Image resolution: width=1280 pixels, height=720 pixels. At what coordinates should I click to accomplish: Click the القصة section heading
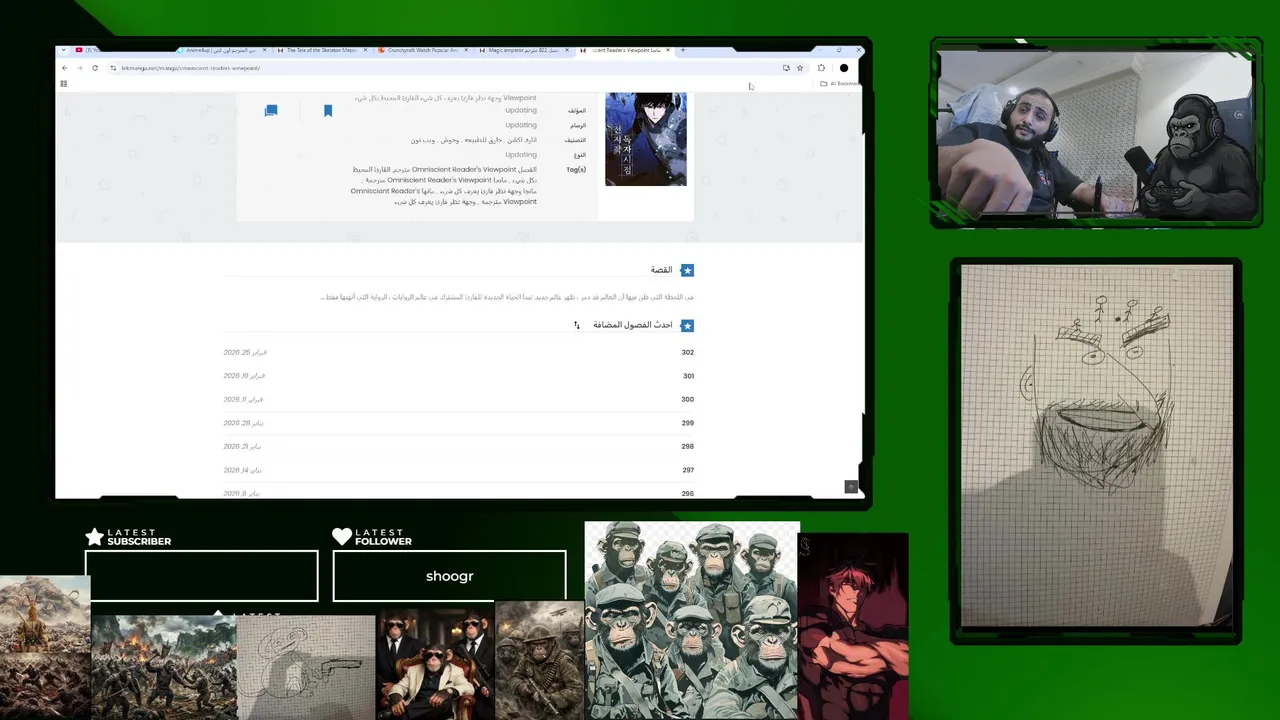coord(662,270)
